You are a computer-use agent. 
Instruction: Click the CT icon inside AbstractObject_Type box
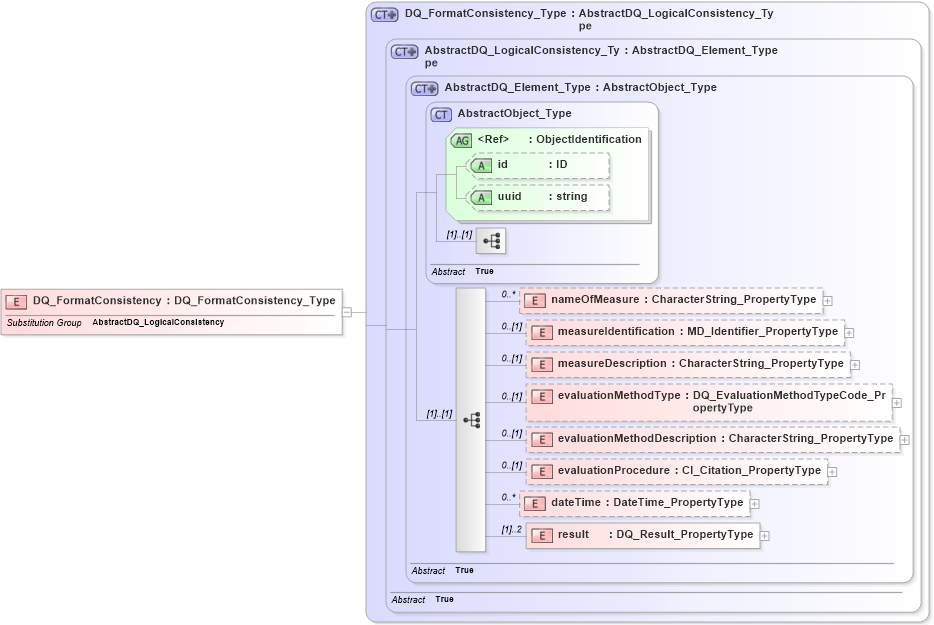point(440,114)
